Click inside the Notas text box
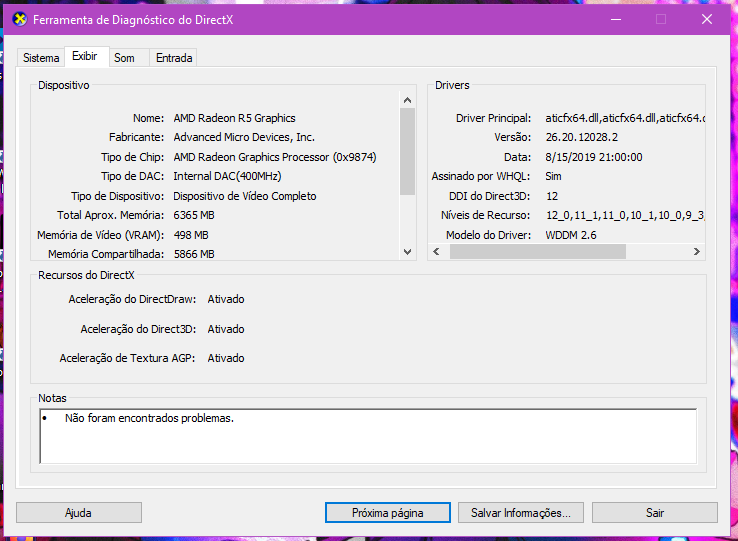Viewport: 738px width, 541px height. coord(368,436)
